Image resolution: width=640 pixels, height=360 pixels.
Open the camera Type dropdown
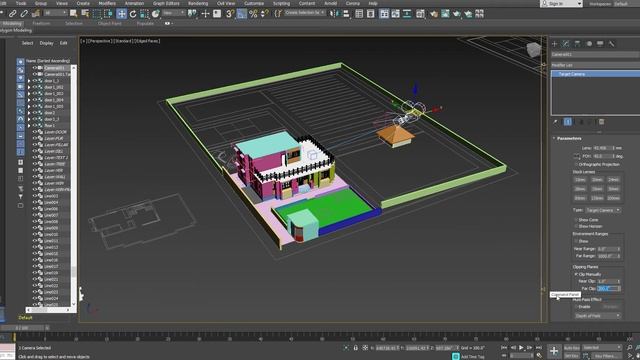coord(603,210)
